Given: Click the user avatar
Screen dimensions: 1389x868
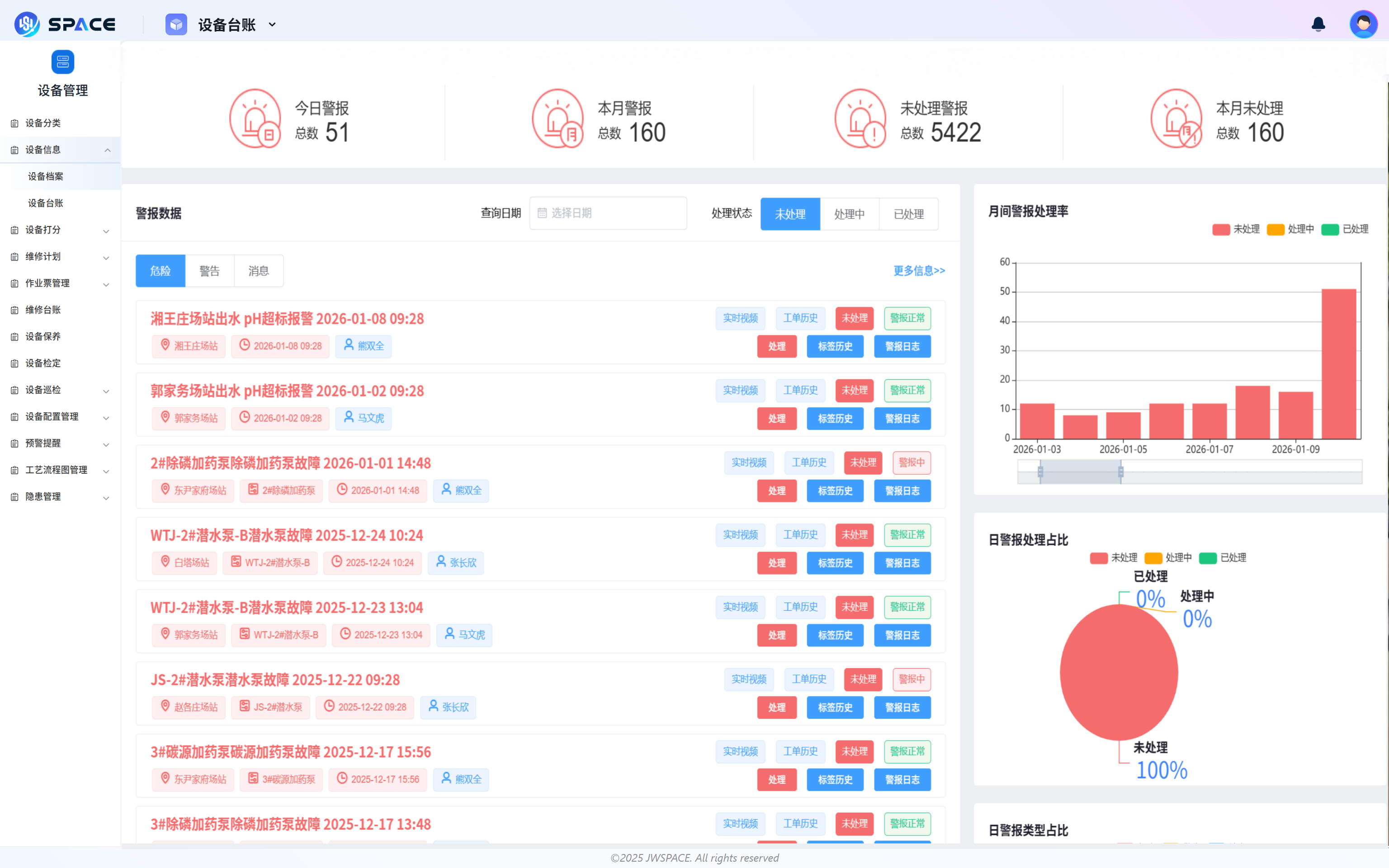Looking at the screenshot, I should point(1363,24).
